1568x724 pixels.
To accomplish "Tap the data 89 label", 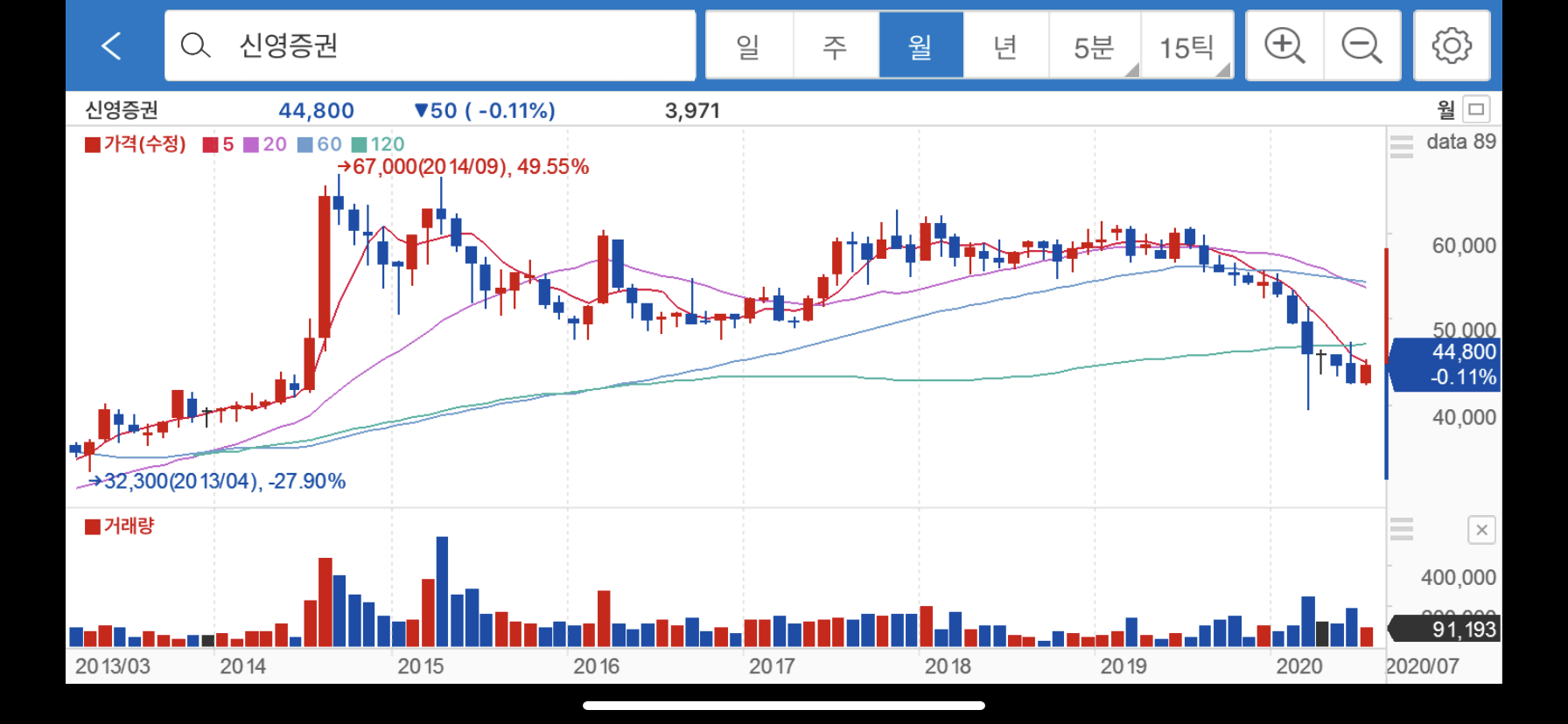I will click(x=1461, y=142).
